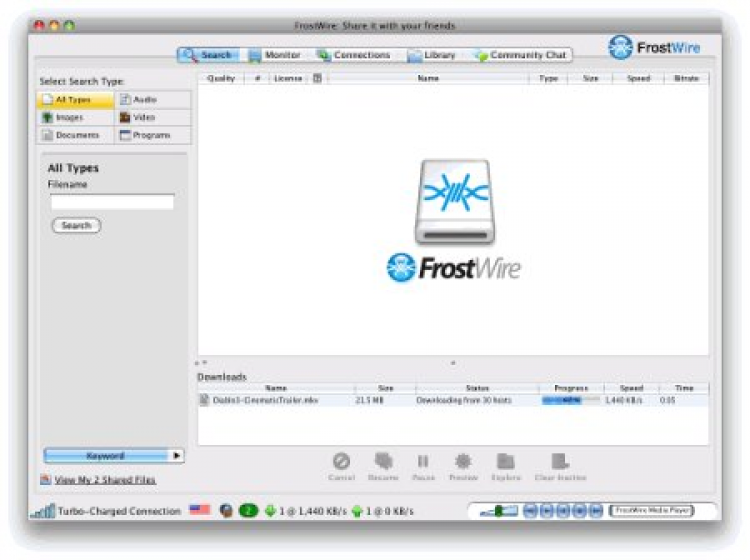Select the Video search type
This screenshot has width=750, height=560.
[x=153, y=117]
